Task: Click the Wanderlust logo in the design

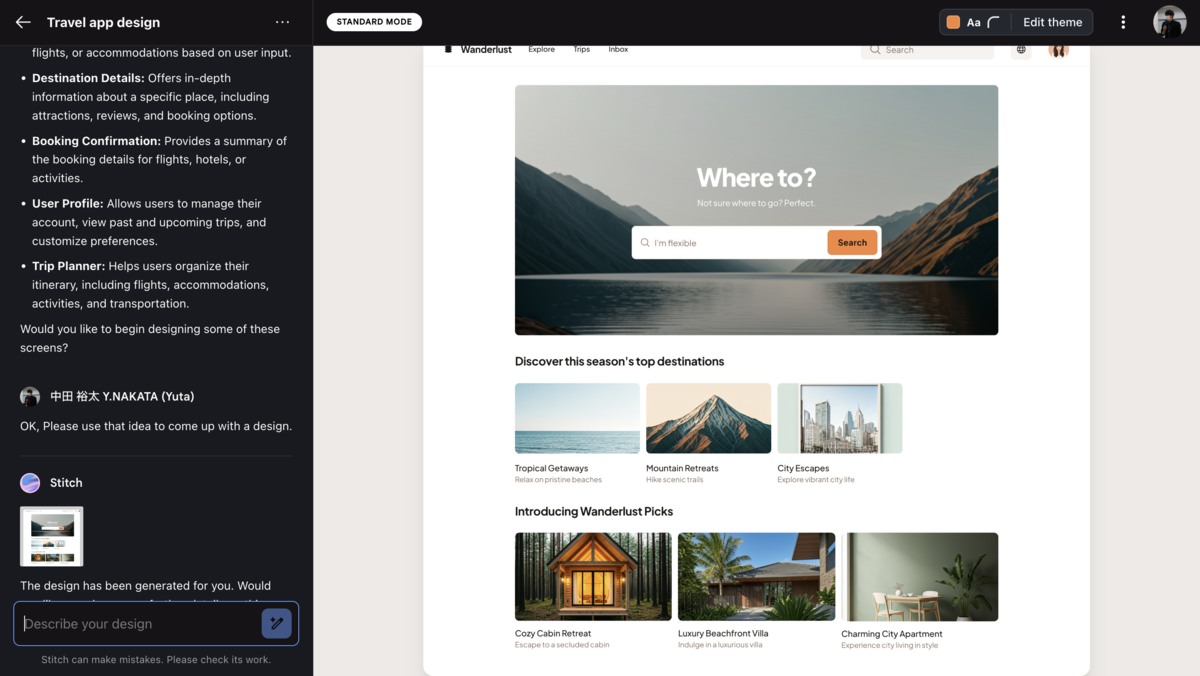Action: (x=478, y=49)
